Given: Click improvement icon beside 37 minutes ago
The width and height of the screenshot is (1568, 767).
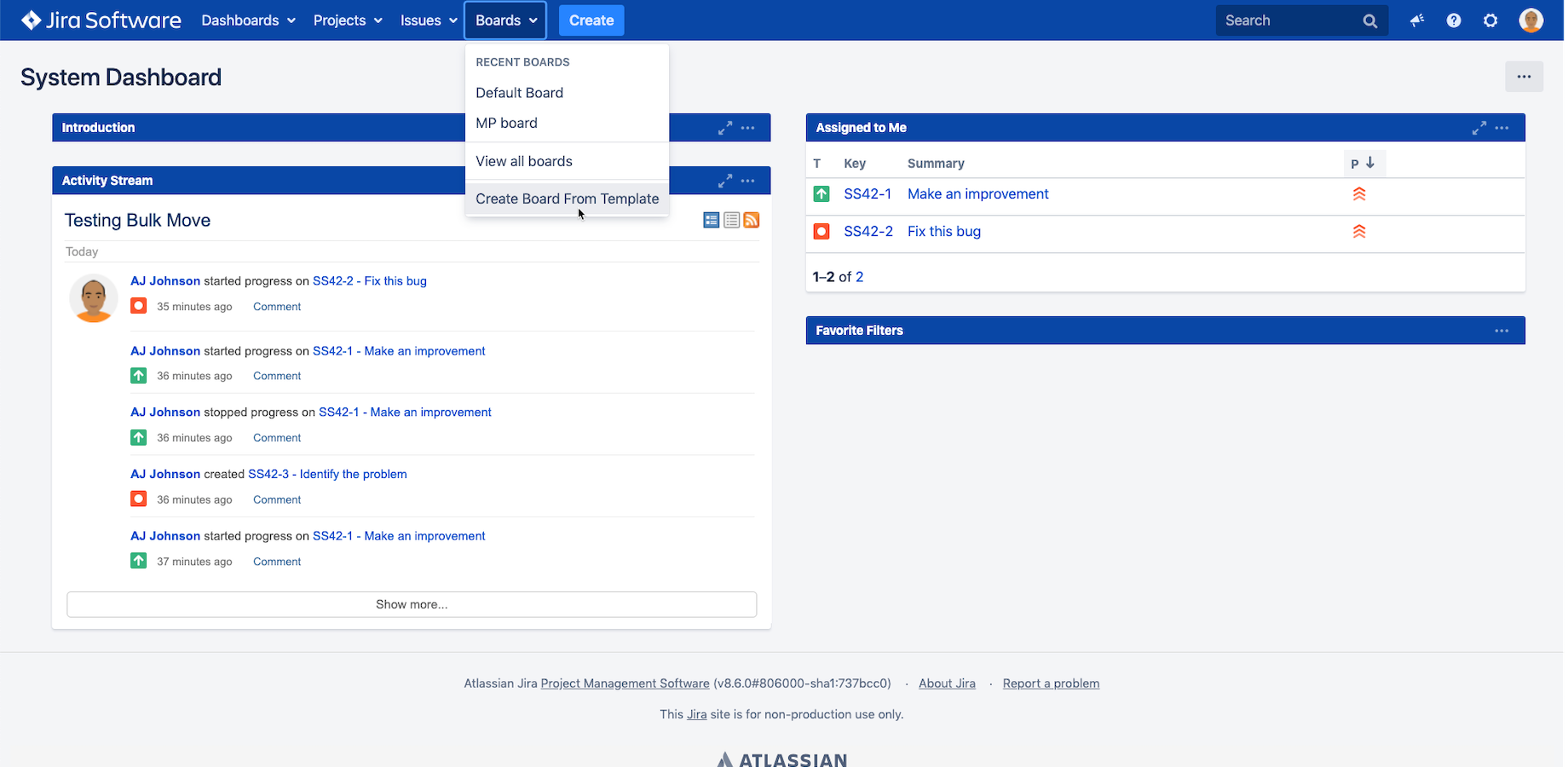Looking at the screenshot, I should [x=139, y=561].
